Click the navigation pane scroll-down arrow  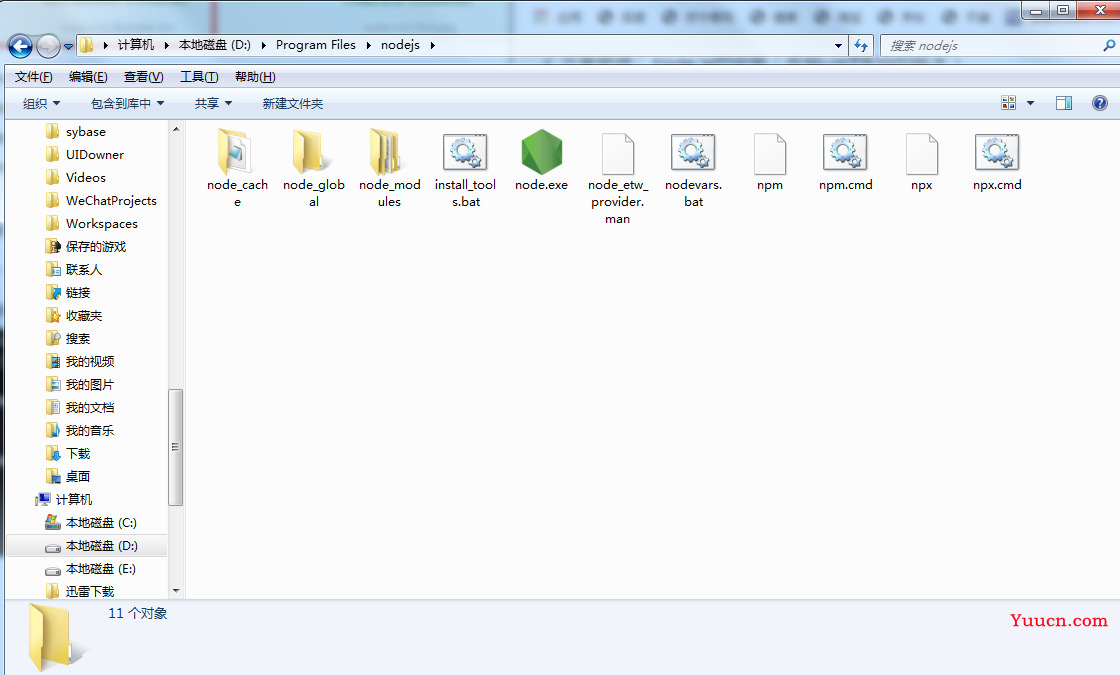coord(176,591)
